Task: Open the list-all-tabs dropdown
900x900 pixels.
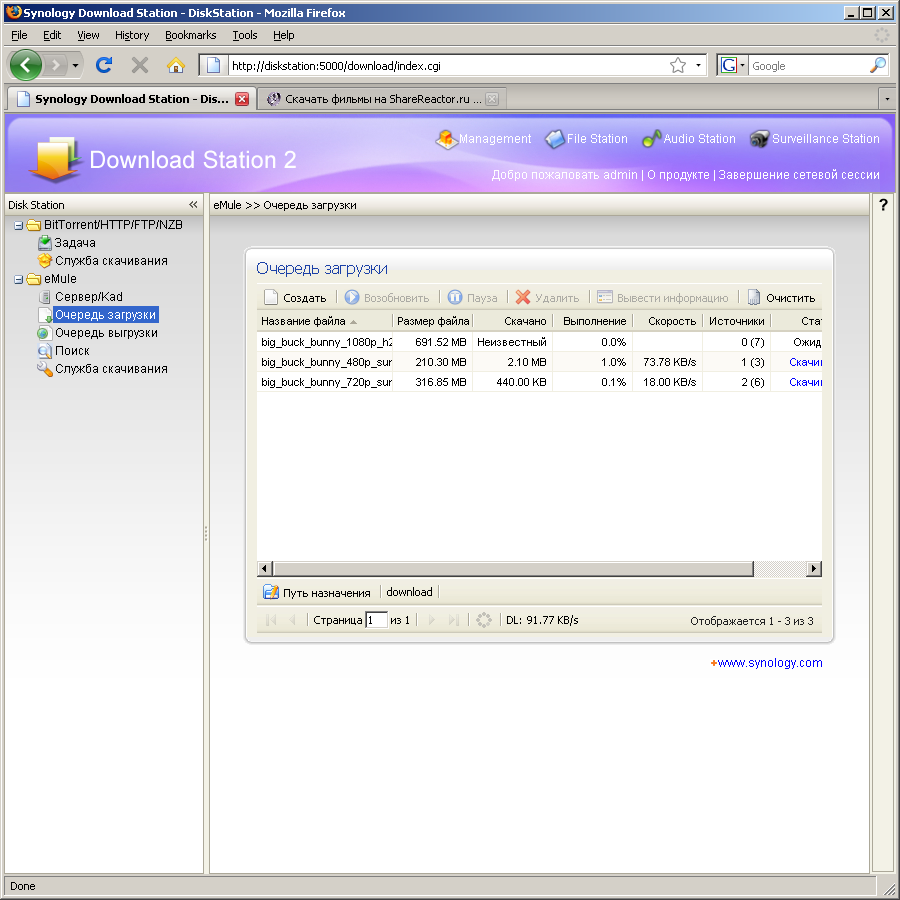Action: click(x=887, y=99)
